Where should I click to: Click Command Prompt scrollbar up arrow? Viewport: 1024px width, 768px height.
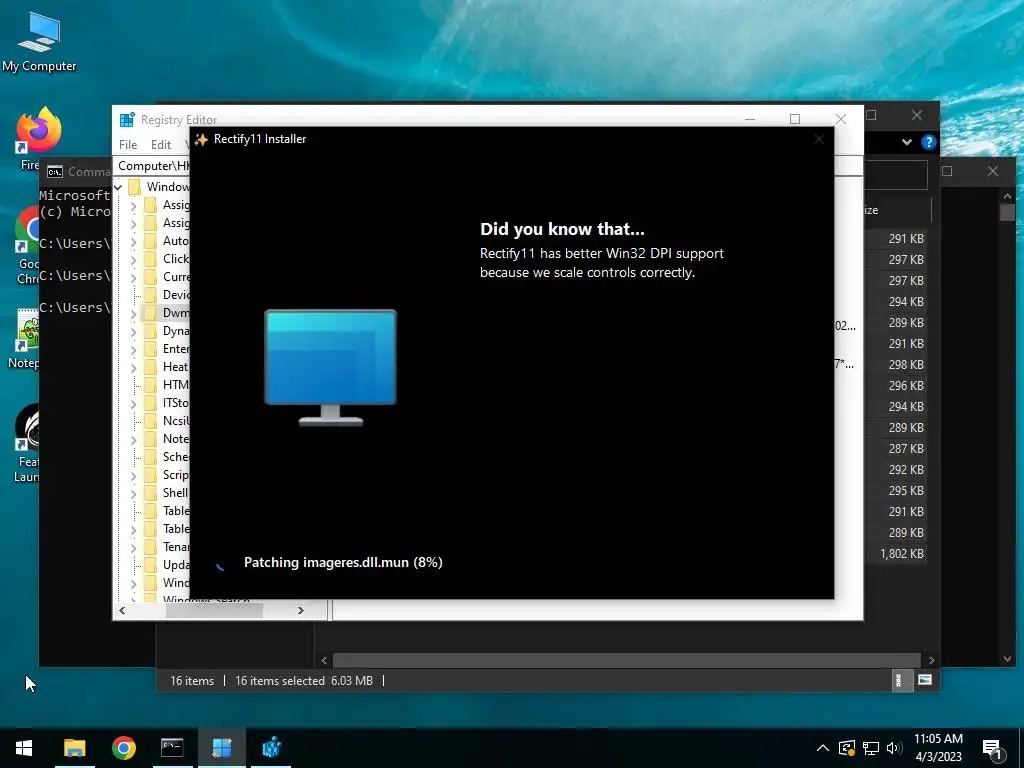[1007, 196]
